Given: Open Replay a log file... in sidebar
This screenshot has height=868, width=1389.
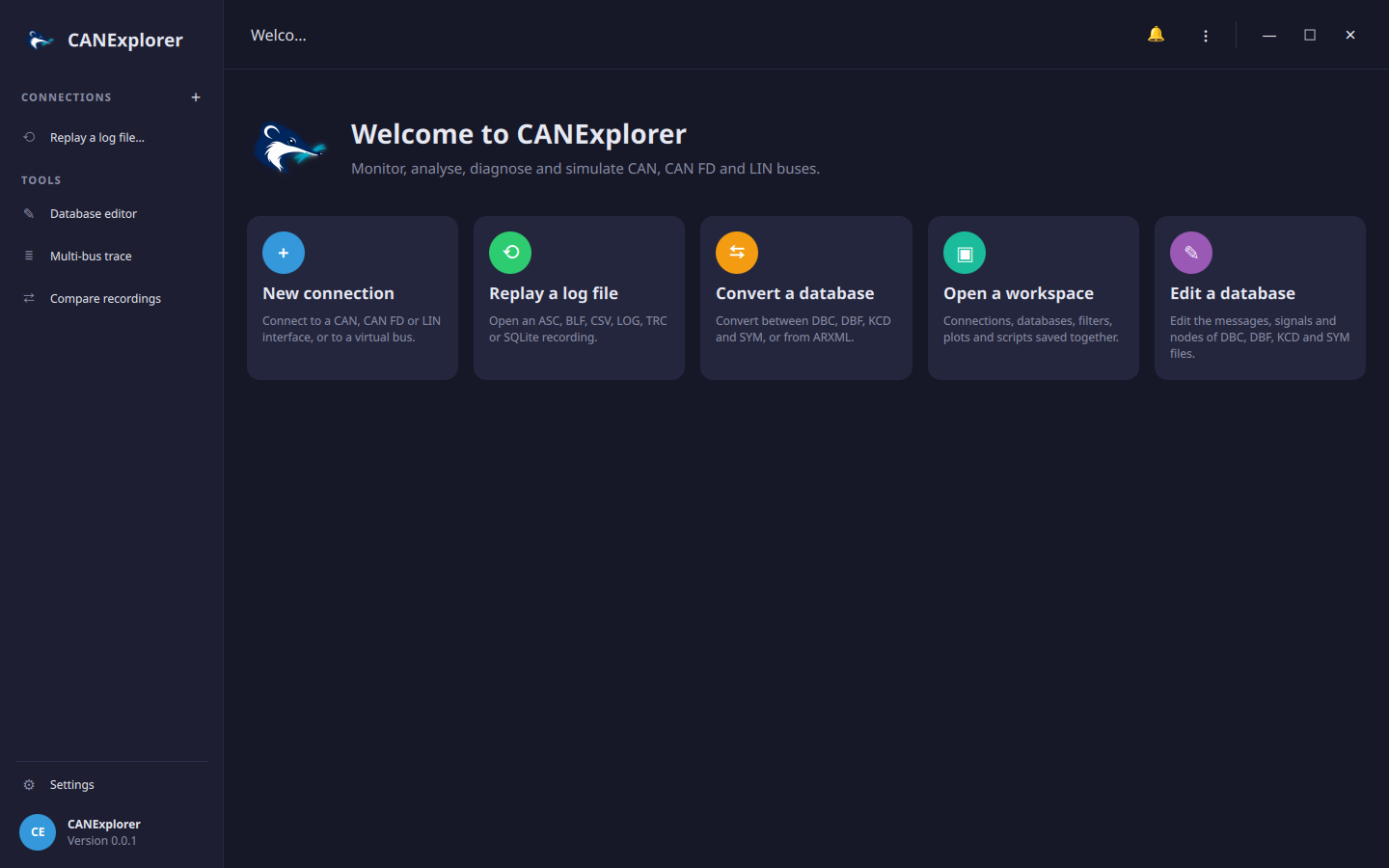Looking at the screenshot, I should (112, 137).
